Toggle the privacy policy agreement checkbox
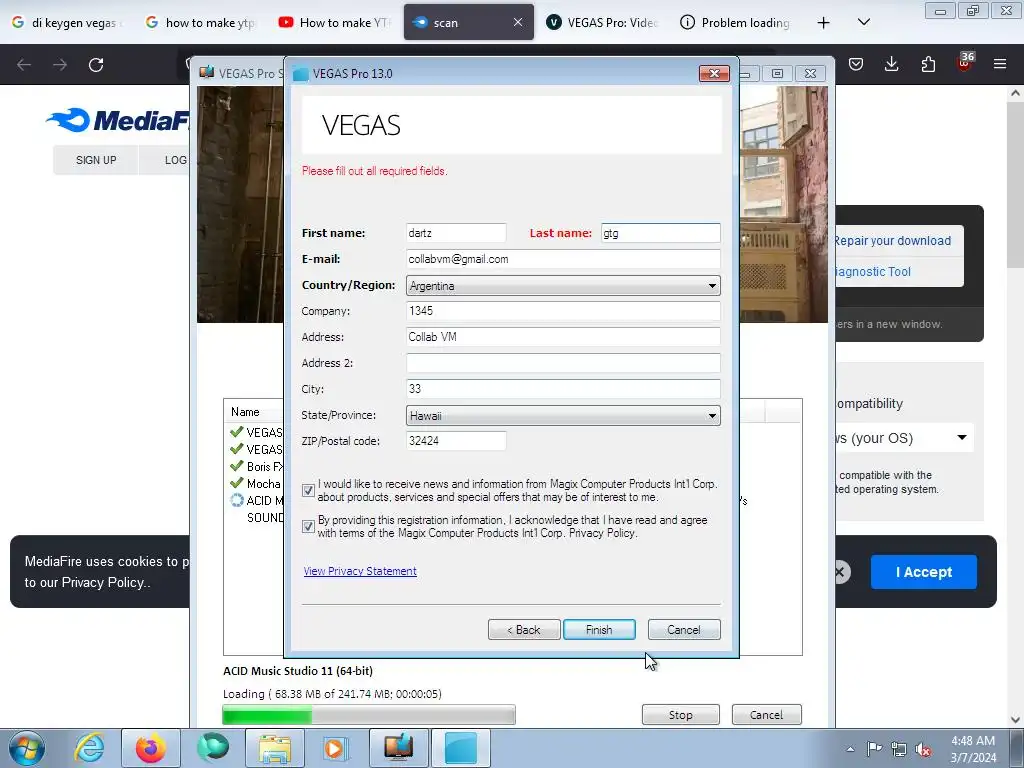The width and height of the screenshot is (1024, 768). point(308,526)
